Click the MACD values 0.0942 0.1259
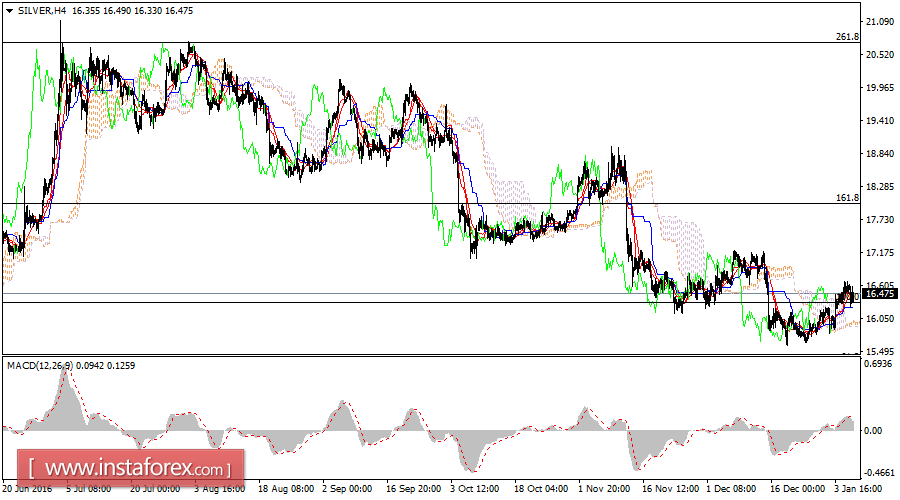 click(x=106, y=366)
